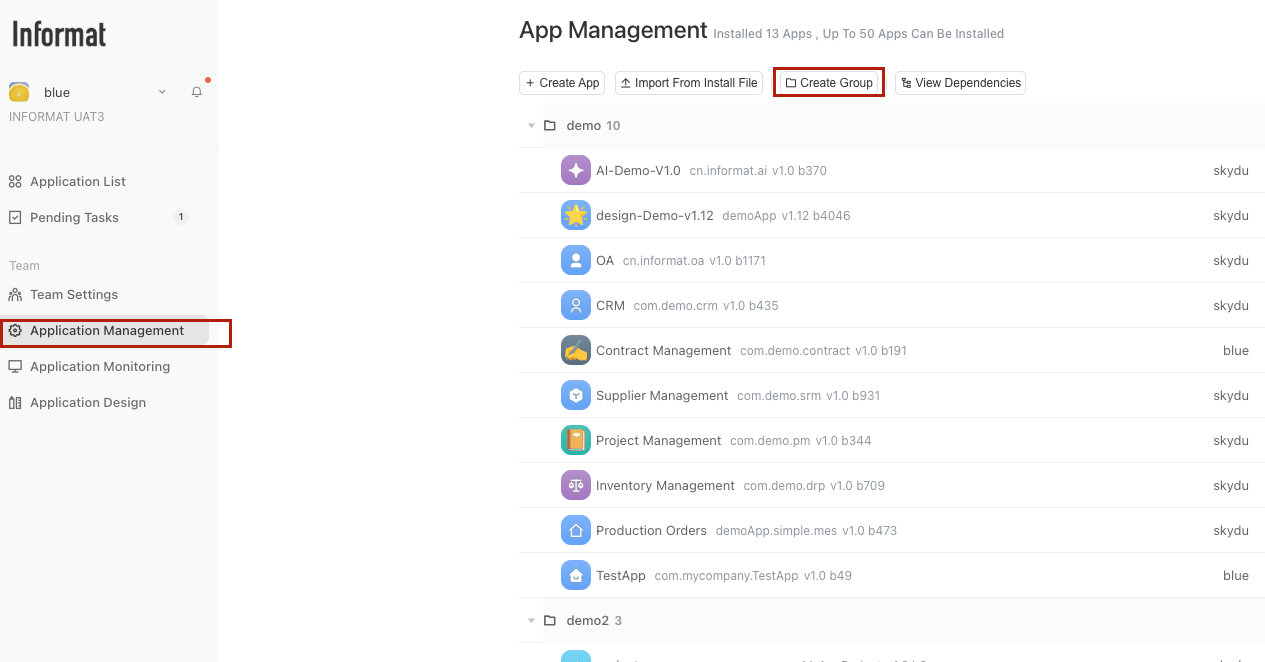Go to Application List
The height and width of the screenshot is (662, 1265).
[78, 182]
